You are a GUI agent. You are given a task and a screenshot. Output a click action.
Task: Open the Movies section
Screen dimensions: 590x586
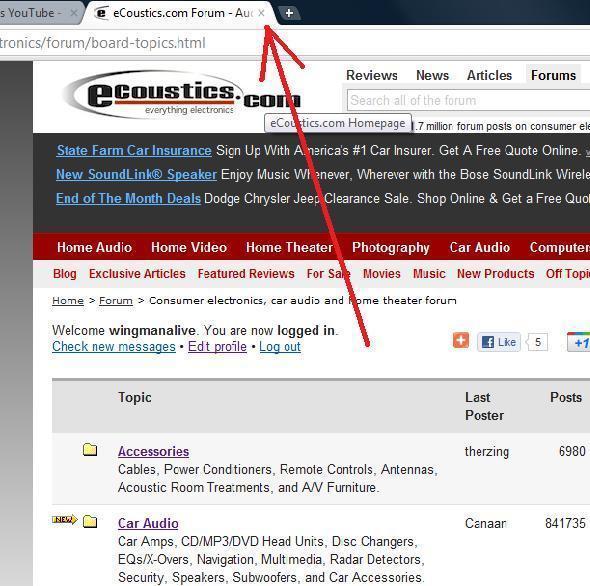[382, 274]
